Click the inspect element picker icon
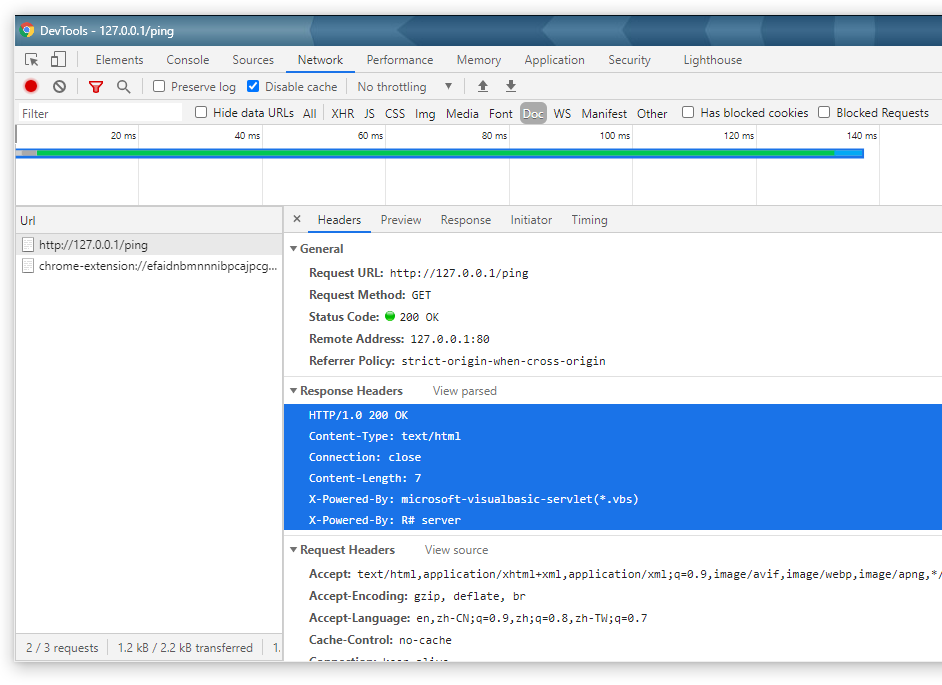 32,60
